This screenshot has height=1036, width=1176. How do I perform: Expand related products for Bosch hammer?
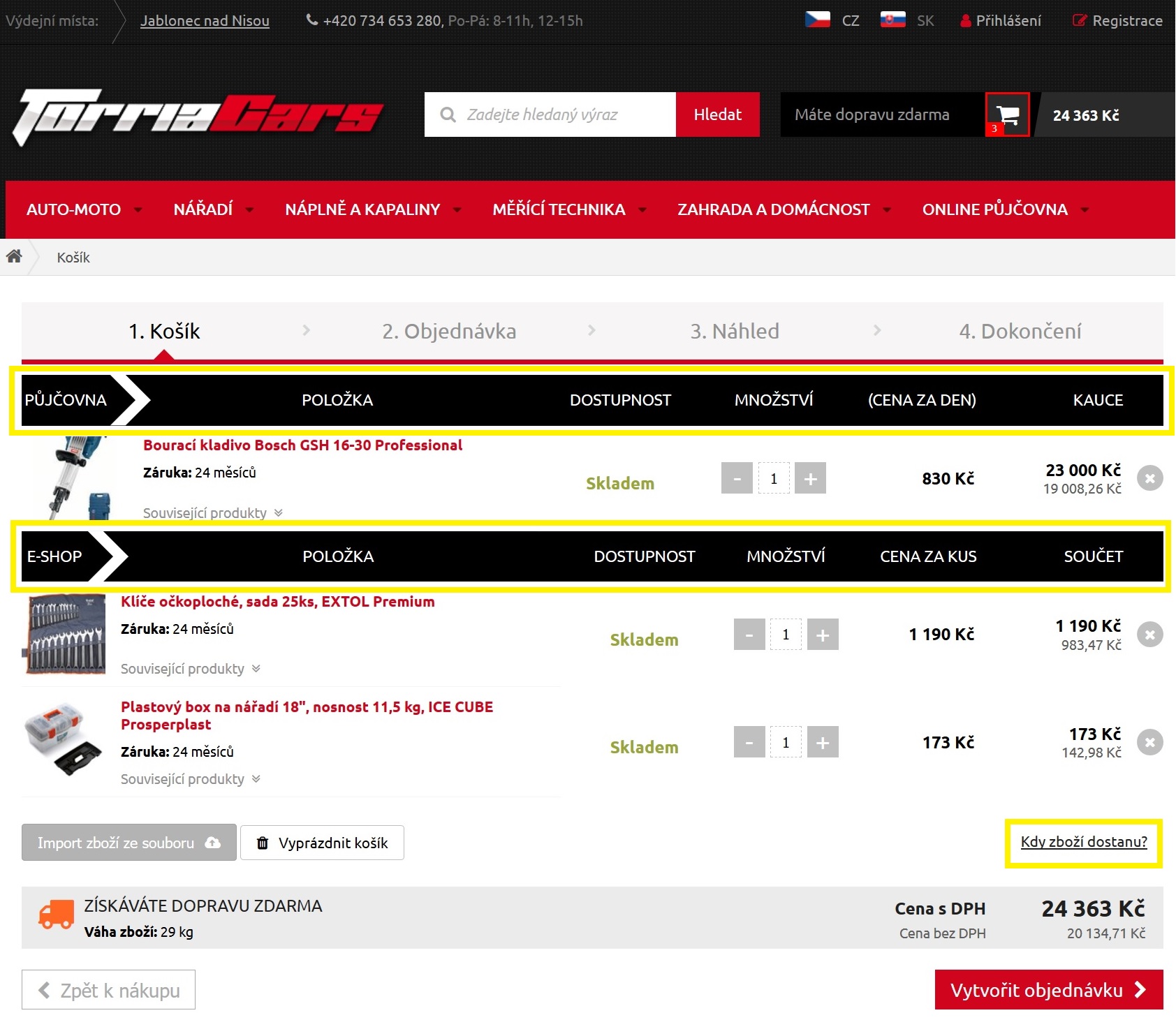(x=213, y=513)
